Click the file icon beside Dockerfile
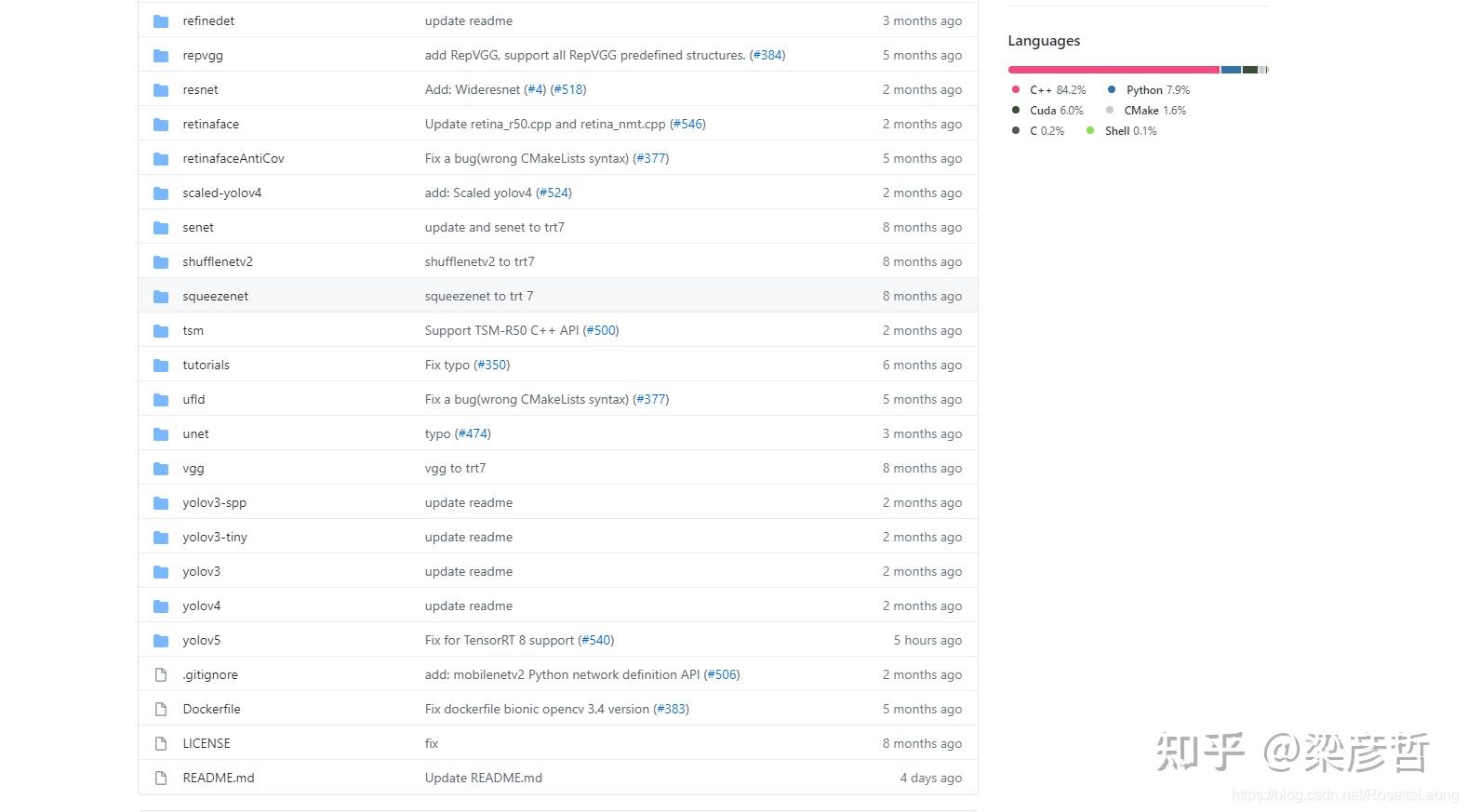Viewport: 1467px width, 812px height. coord(161,710)
